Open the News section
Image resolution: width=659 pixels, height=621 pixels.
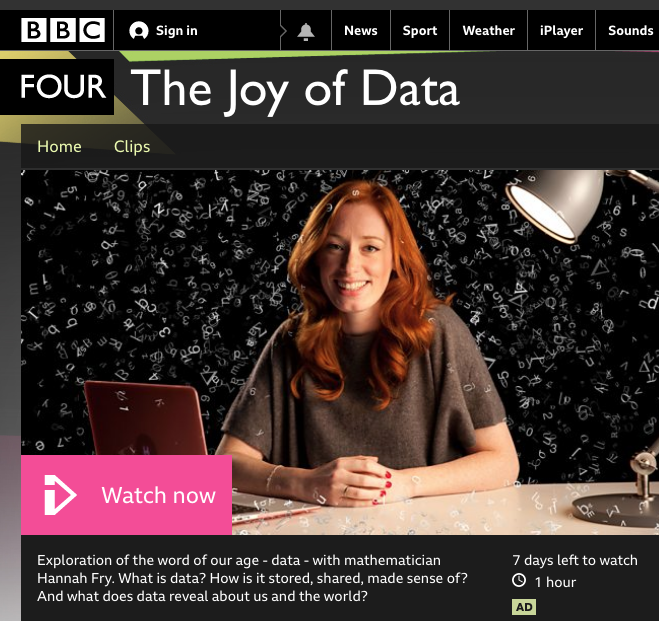tap(361, 31)
